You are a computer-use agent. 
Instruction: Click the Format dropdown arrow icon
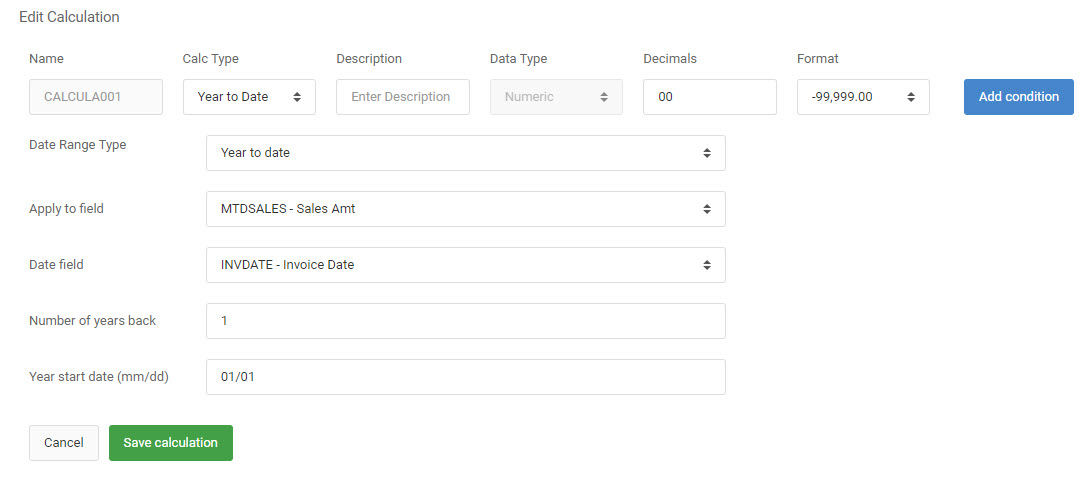pyautogui.click(x=911, y=97)
